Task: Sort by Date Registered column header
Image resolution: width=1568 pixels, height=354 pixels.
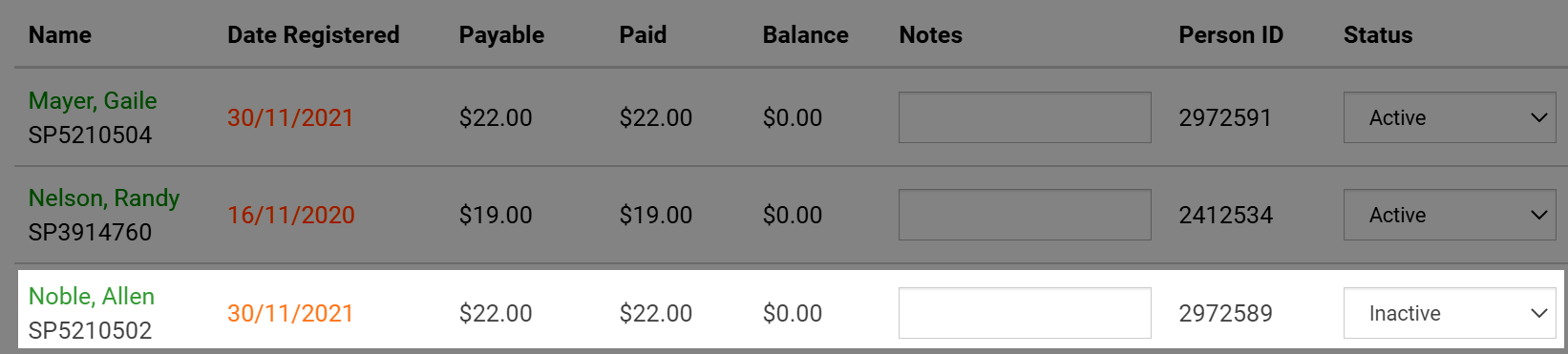Action: 313,35
